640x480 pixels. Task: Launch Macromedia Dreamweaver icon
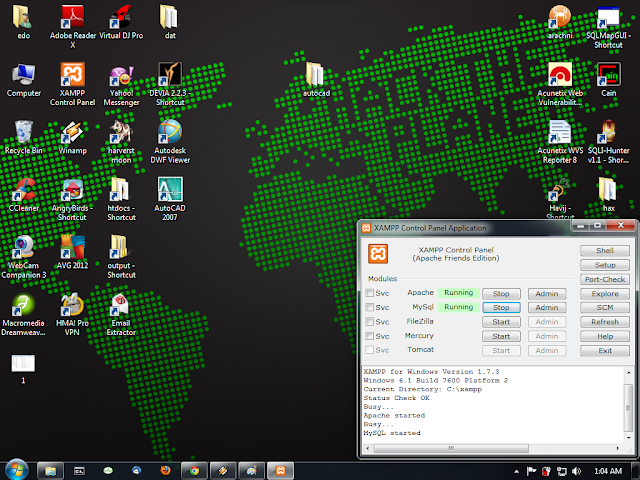(x=23, y=315)
